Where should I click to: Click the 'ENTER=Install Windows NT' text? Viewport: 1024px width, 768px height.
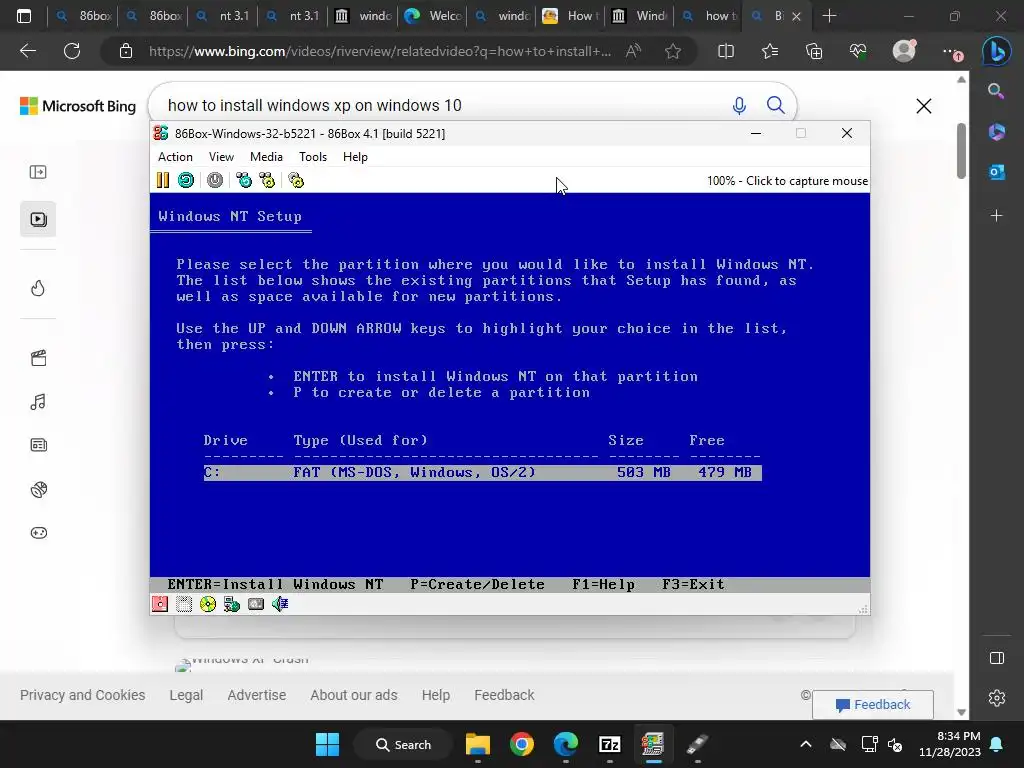coord(275,584)
